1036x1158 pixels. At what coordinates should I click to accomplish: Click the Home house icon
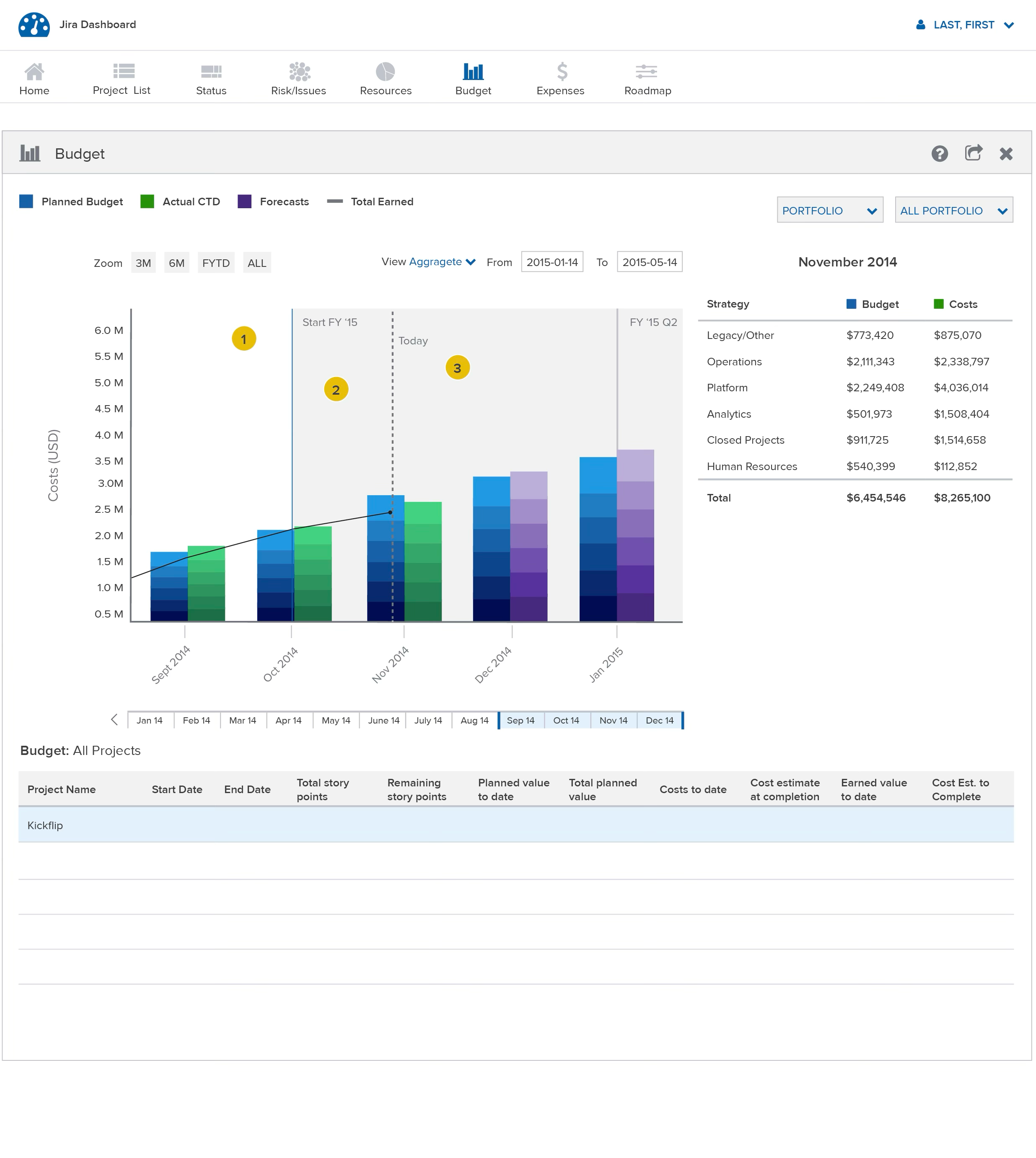pyautogui.click(x=34, y=72)
